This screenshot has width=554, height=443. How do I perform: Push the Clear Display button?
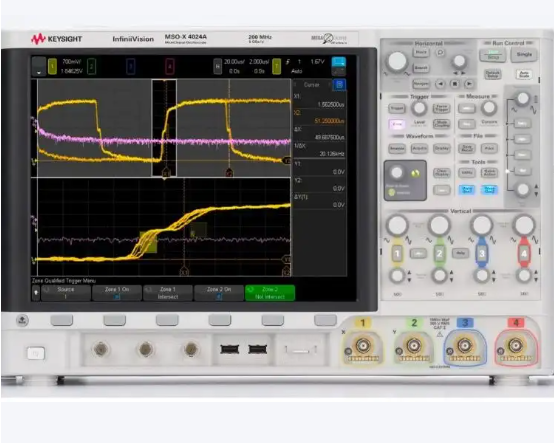[441, 173]
